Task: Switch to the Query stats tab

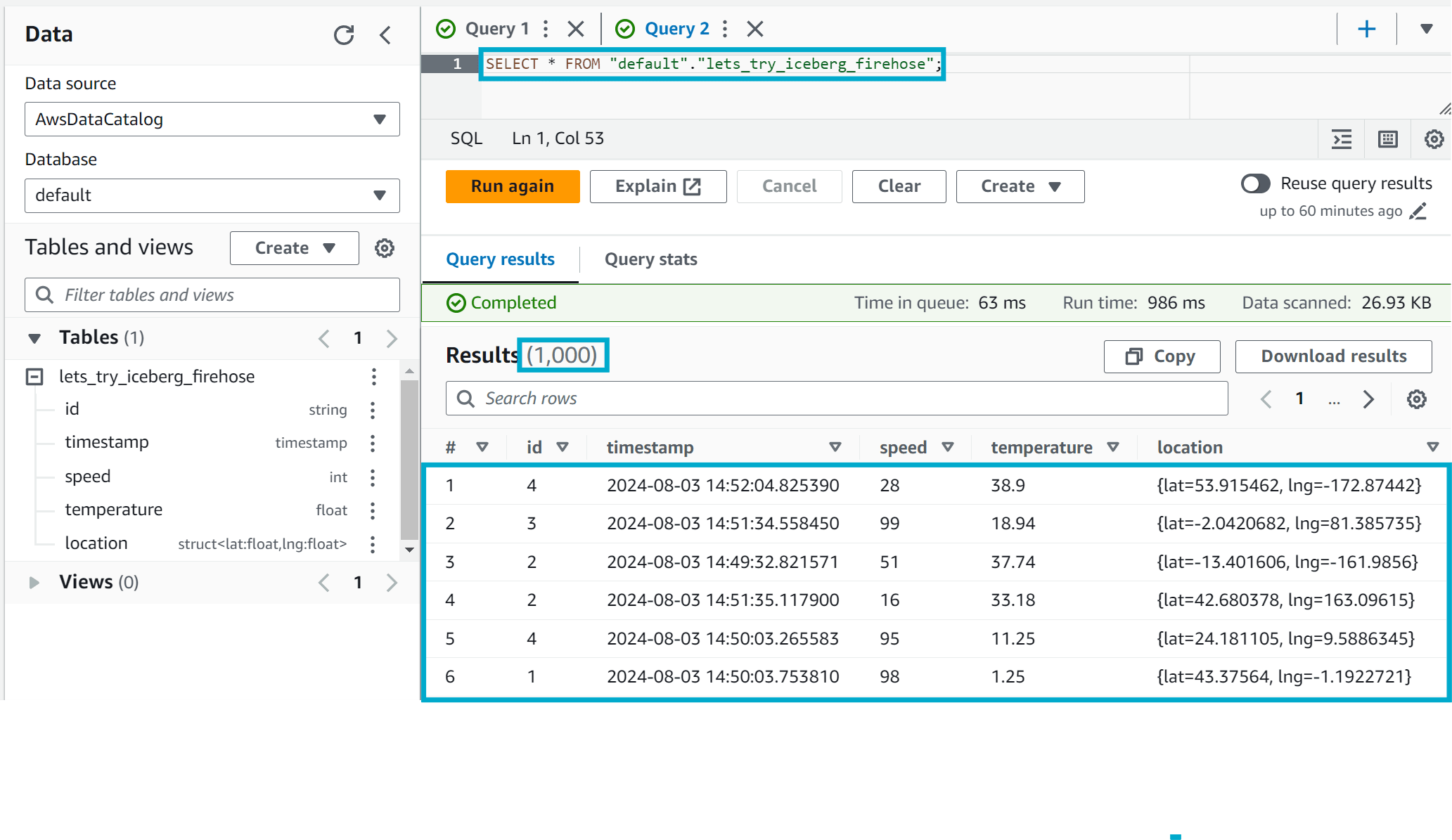Action: click(x=650, y=259)
